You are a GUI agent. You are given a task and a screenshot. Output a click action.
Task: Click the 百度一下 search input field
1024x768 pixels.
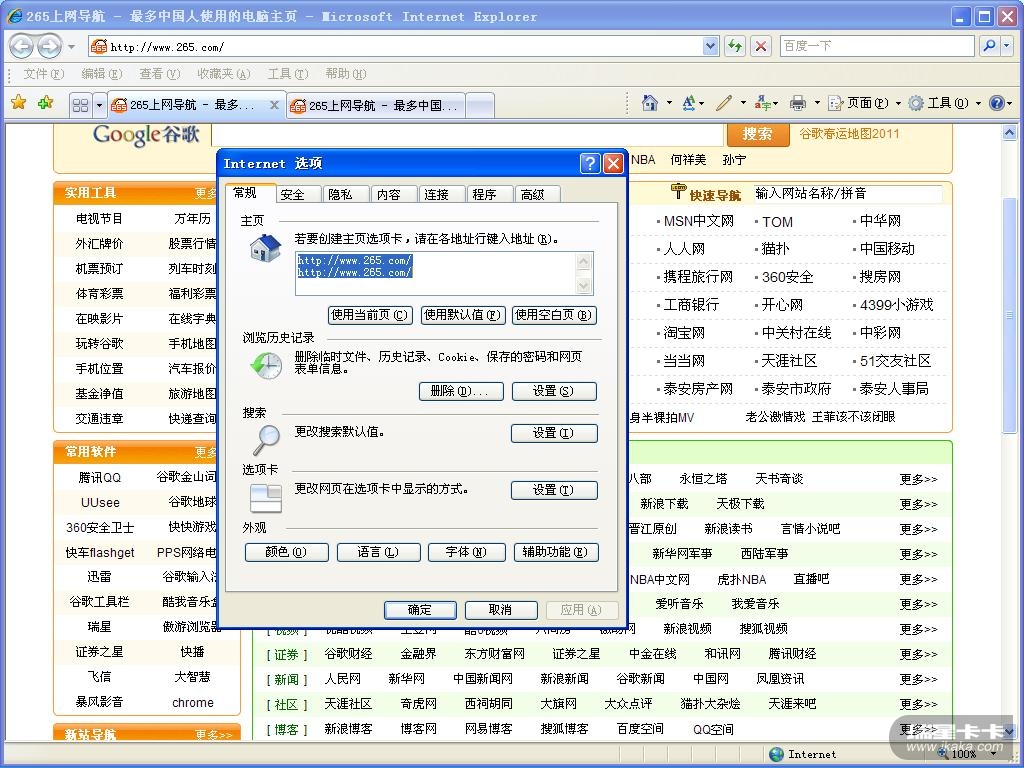pyautogui.click(x=877, y=46)
